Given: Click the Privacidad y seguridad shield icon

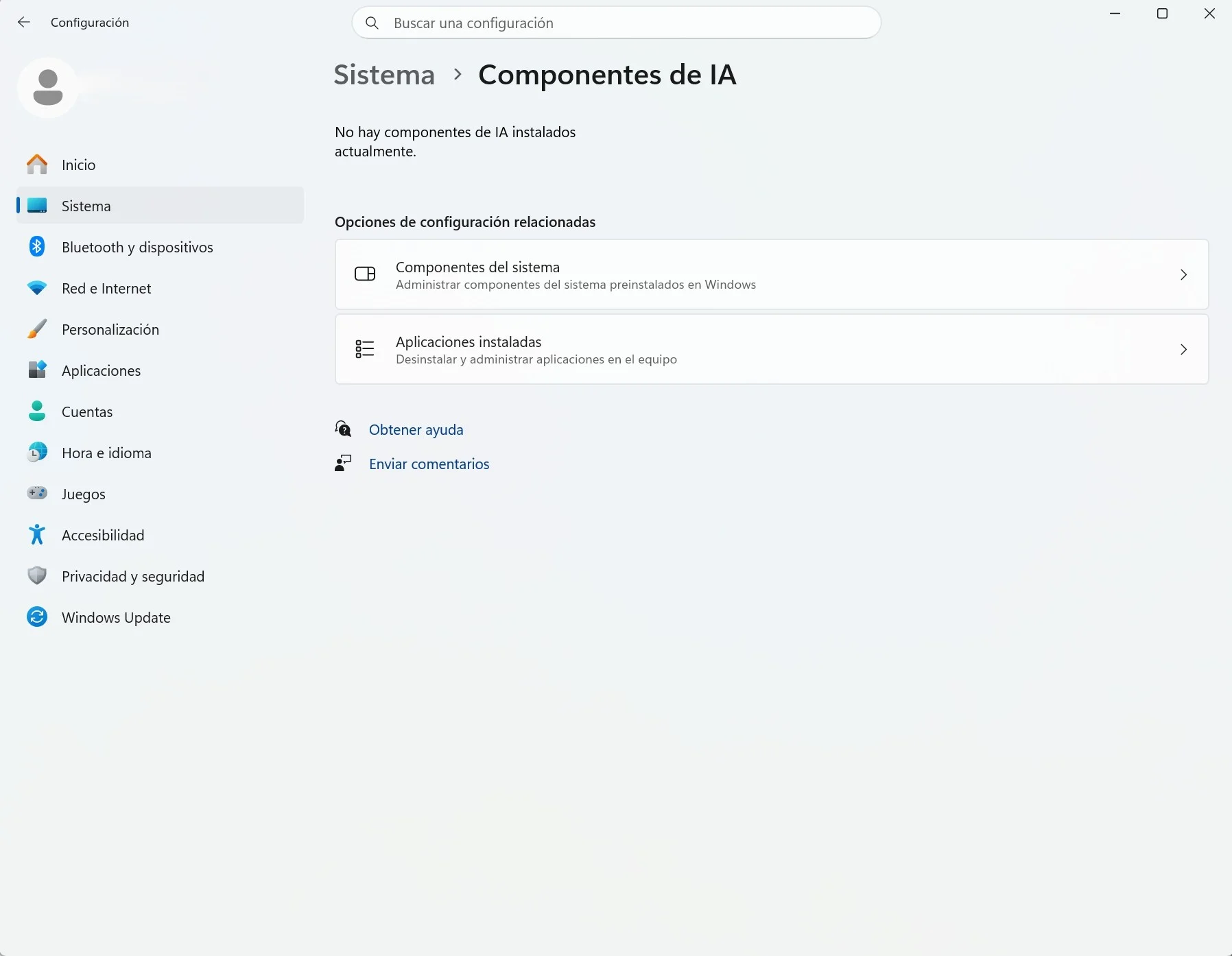Looking at the screenshot, I should point(37,576).
